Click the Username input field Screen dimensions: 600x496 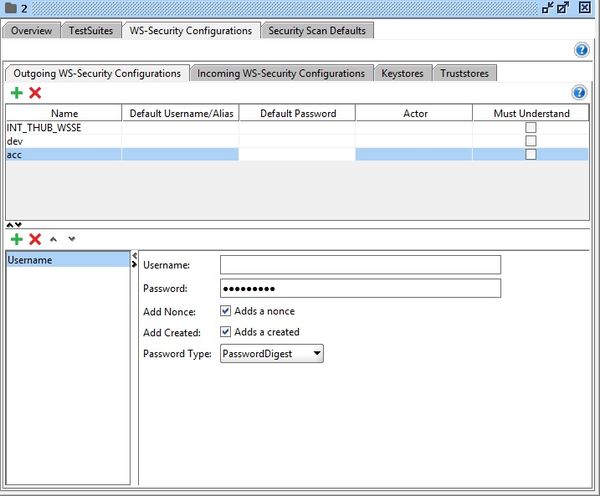(360, 265)
